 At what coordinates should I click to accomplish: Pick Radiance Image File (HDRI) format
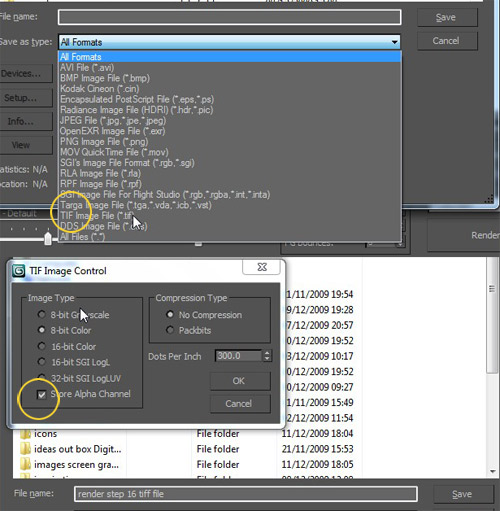point(230,110)
